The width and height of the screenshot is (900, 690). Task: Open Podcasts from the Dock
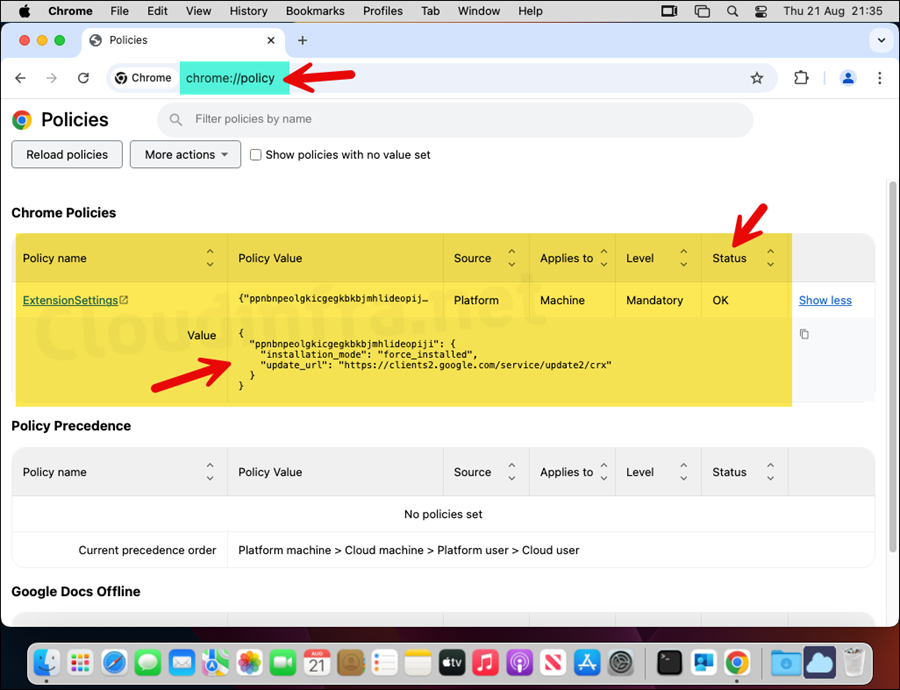pyautogui.click(x=519, y=662)
